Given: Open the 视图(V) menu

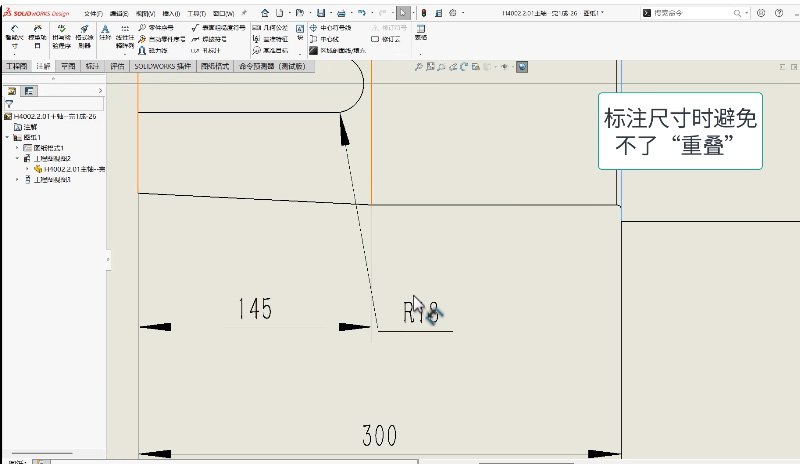Looking at the screenshot, I should pyautogui.click(x=145, y=14).
